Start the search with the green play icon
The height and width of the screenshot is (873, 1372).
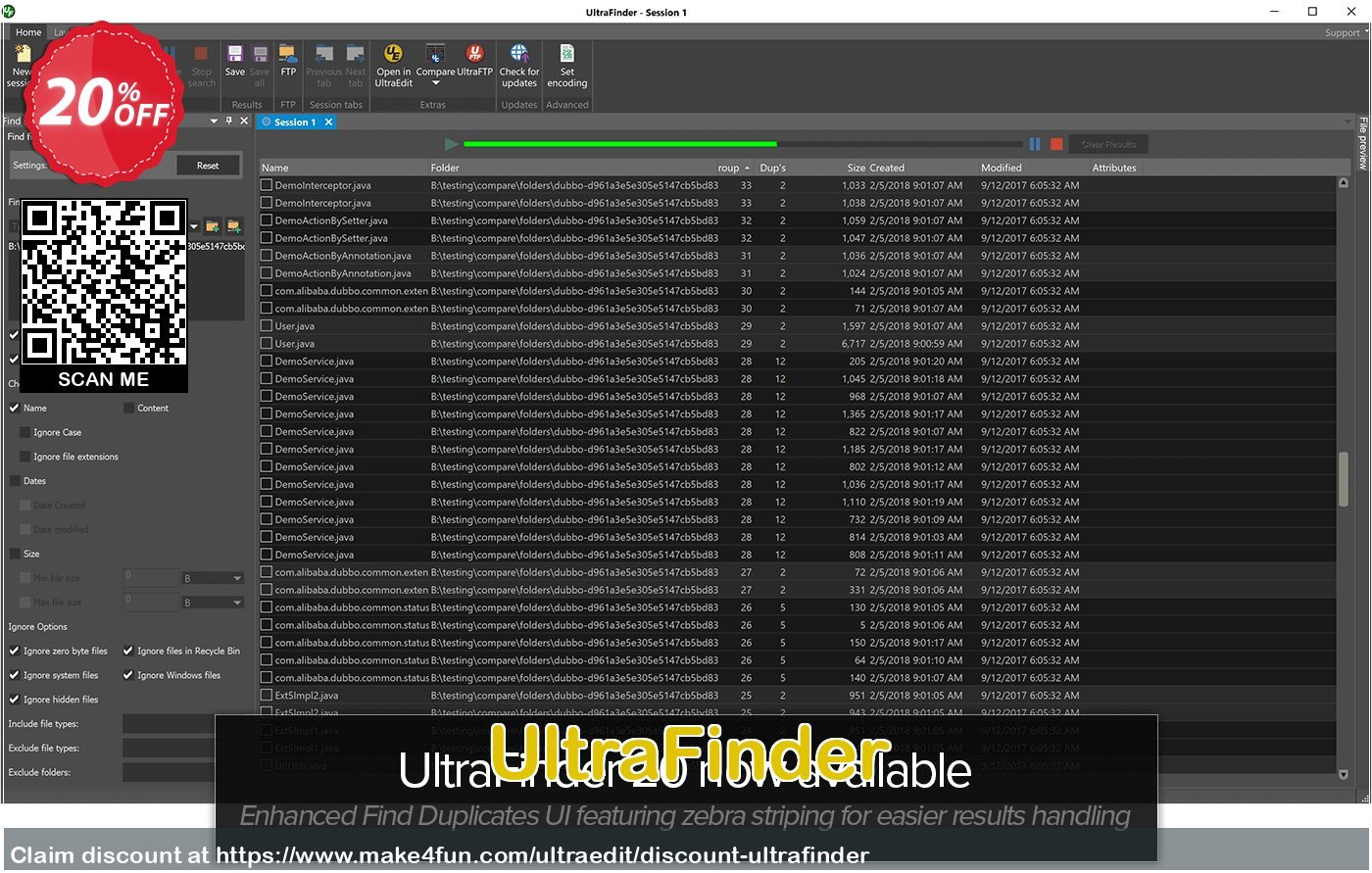[451, 144]
